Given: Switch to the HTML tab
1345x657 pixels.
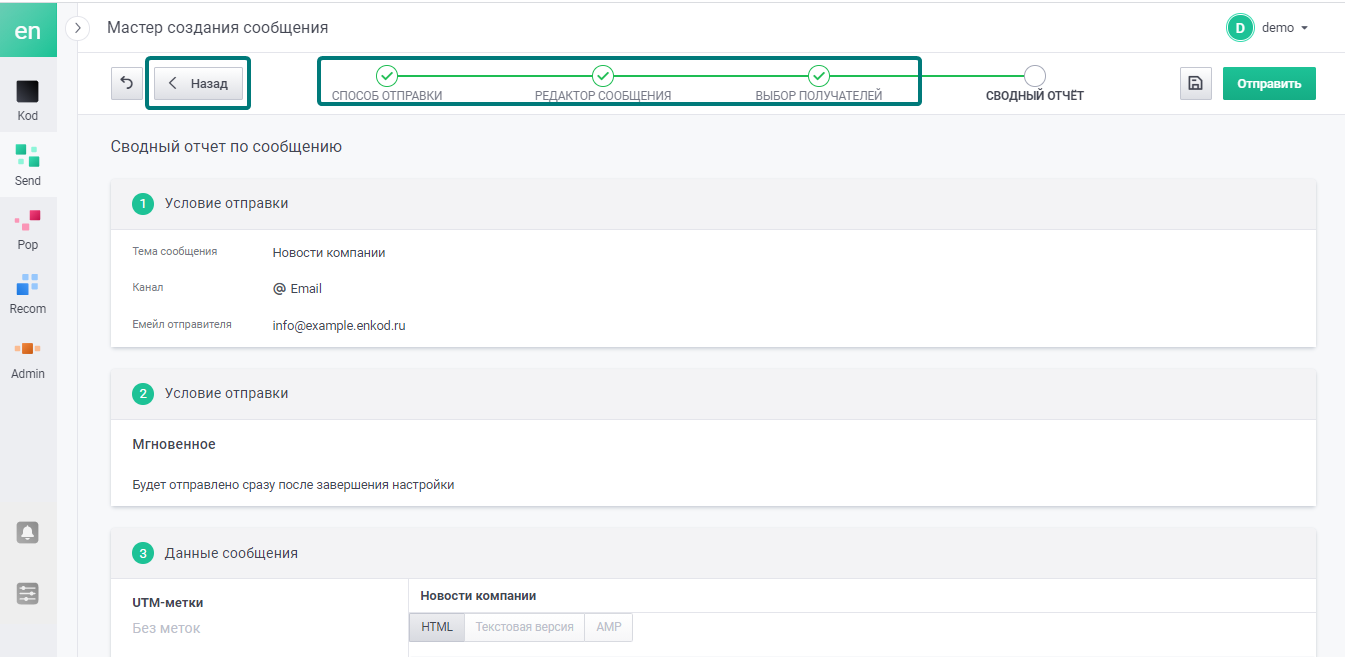Looking at the screenshot, I should click(437, 627).
